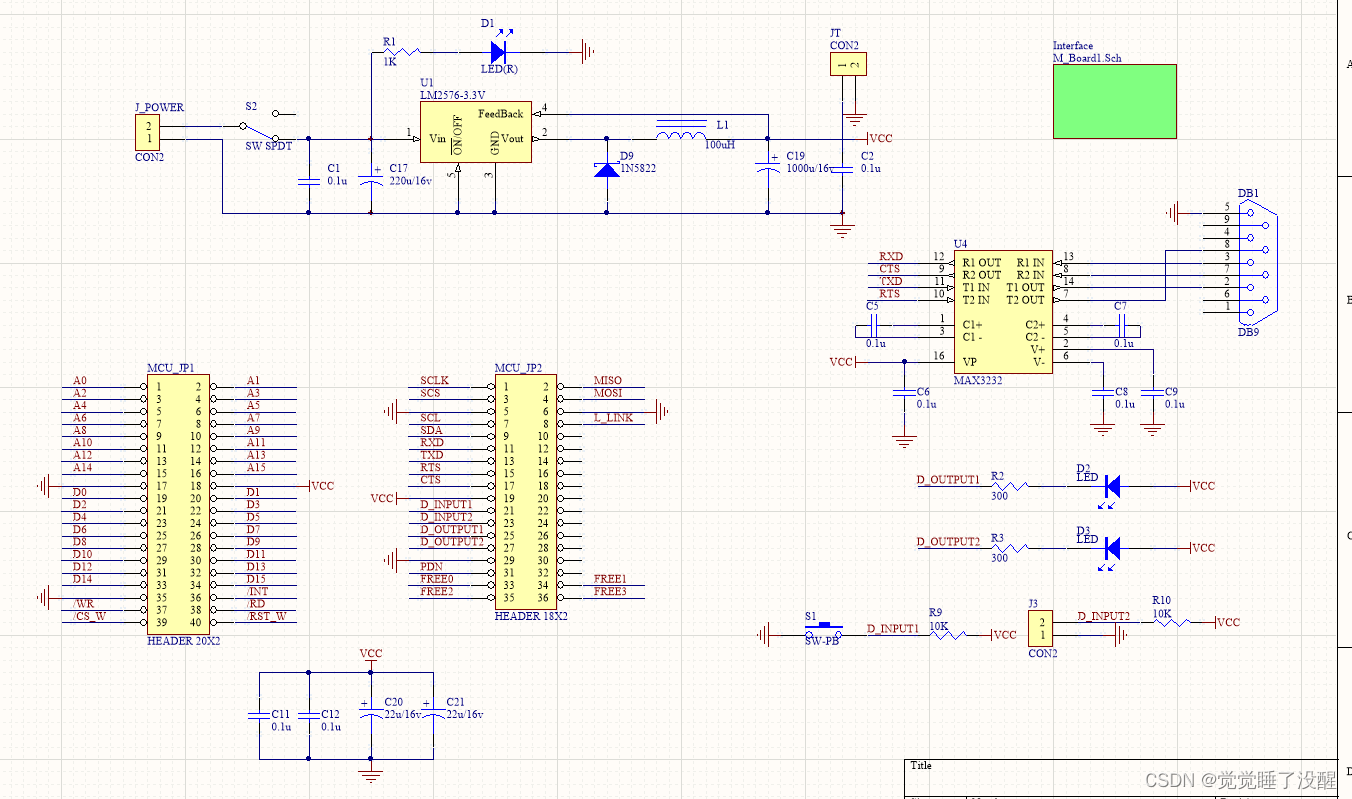Select the green Interface sheet symbol block
The image size is (1352, 799).
1114,101
